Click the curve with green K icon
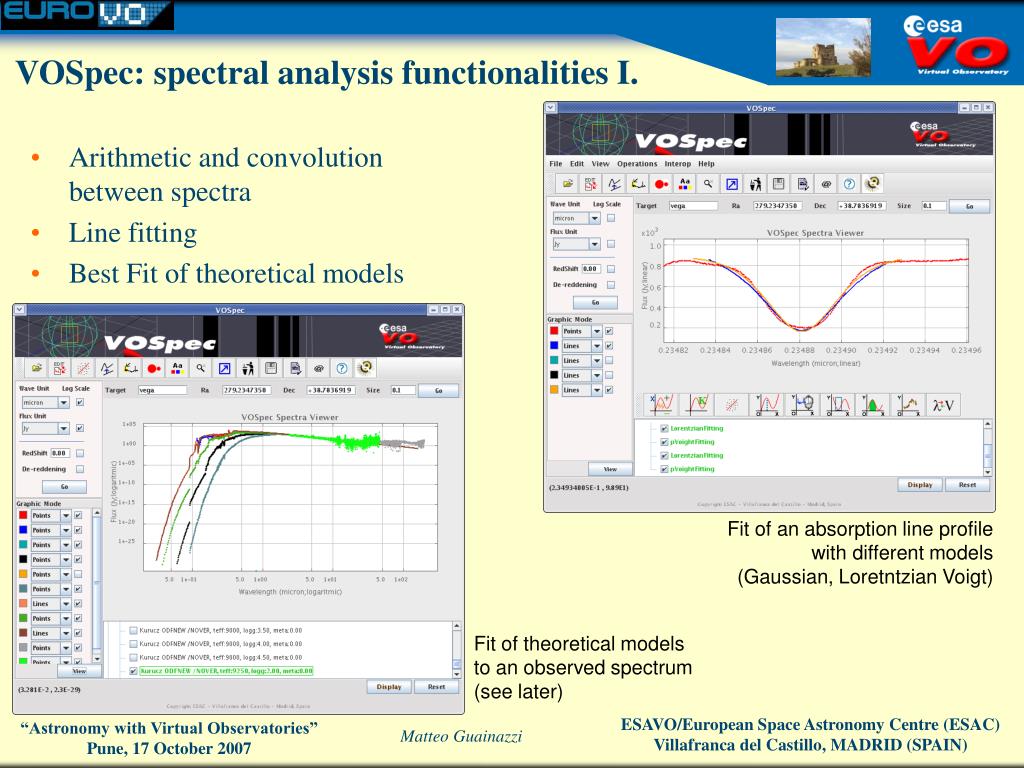This screenshot has width=1024, height=768. (x=697, y=406)
